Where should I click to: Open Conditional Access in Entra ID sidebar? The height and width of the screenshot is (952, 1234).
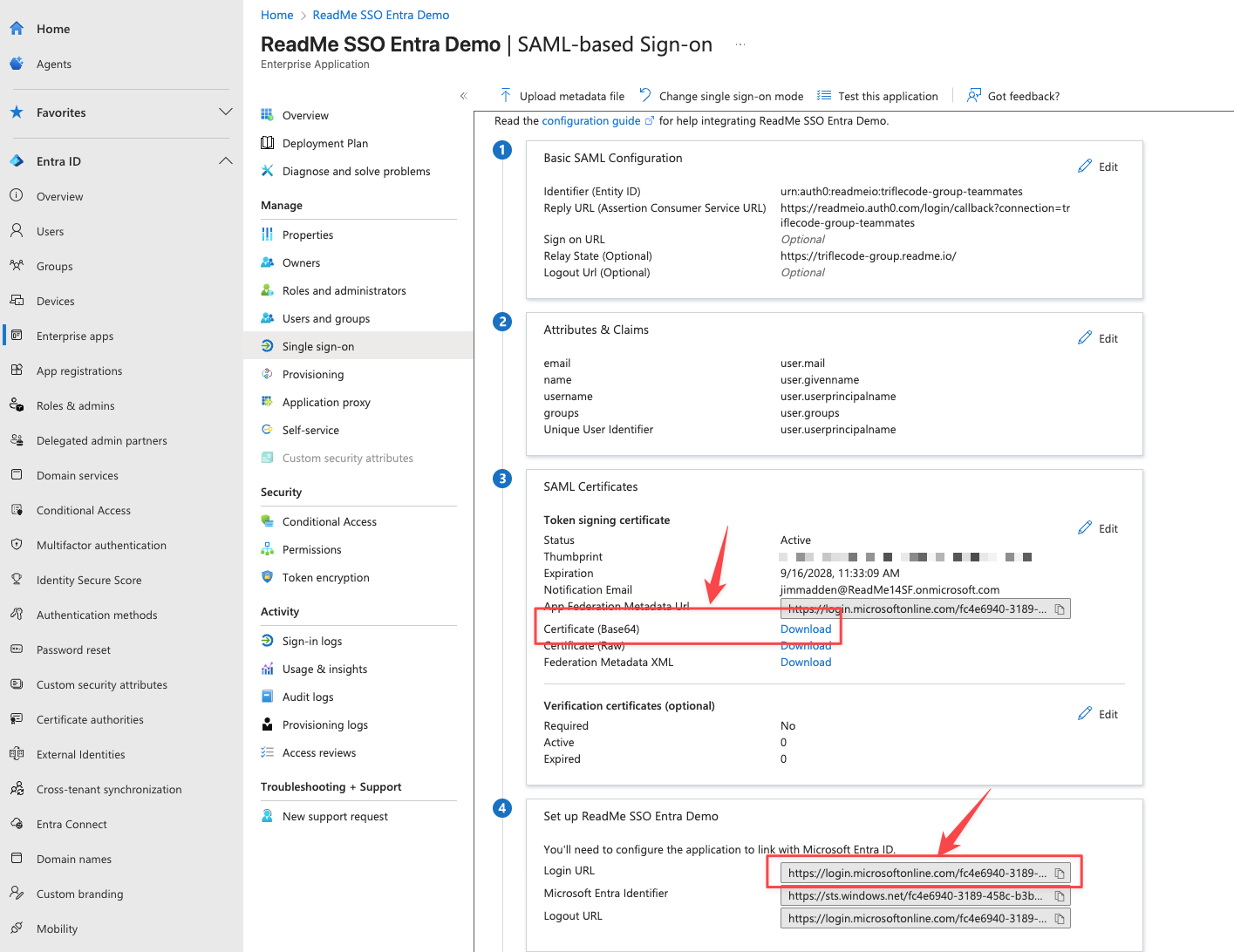pyautogui.click(x=84, y=510)
